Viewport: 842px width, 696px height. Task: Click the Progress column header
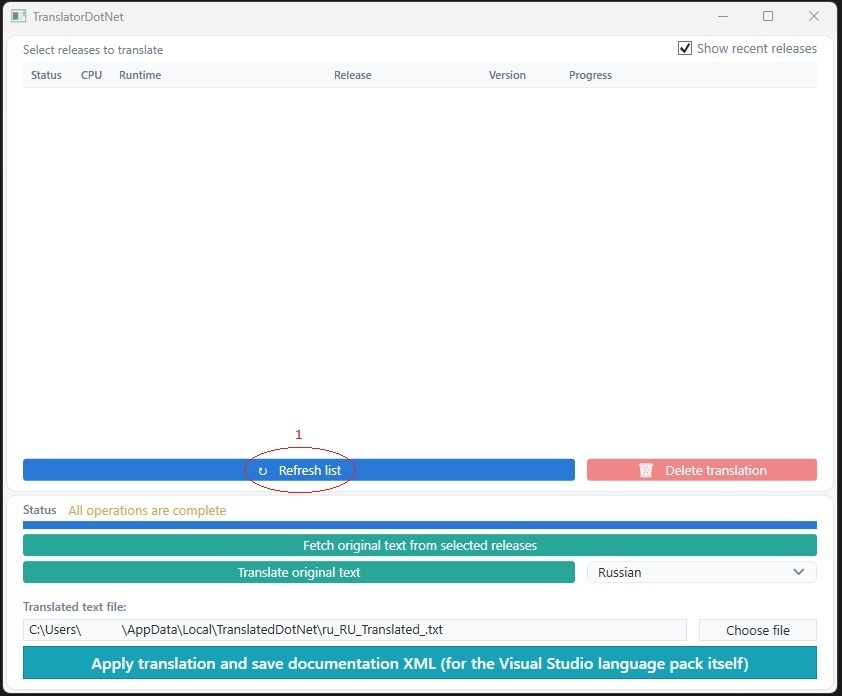pyautogui.click(x=590, y=75)
